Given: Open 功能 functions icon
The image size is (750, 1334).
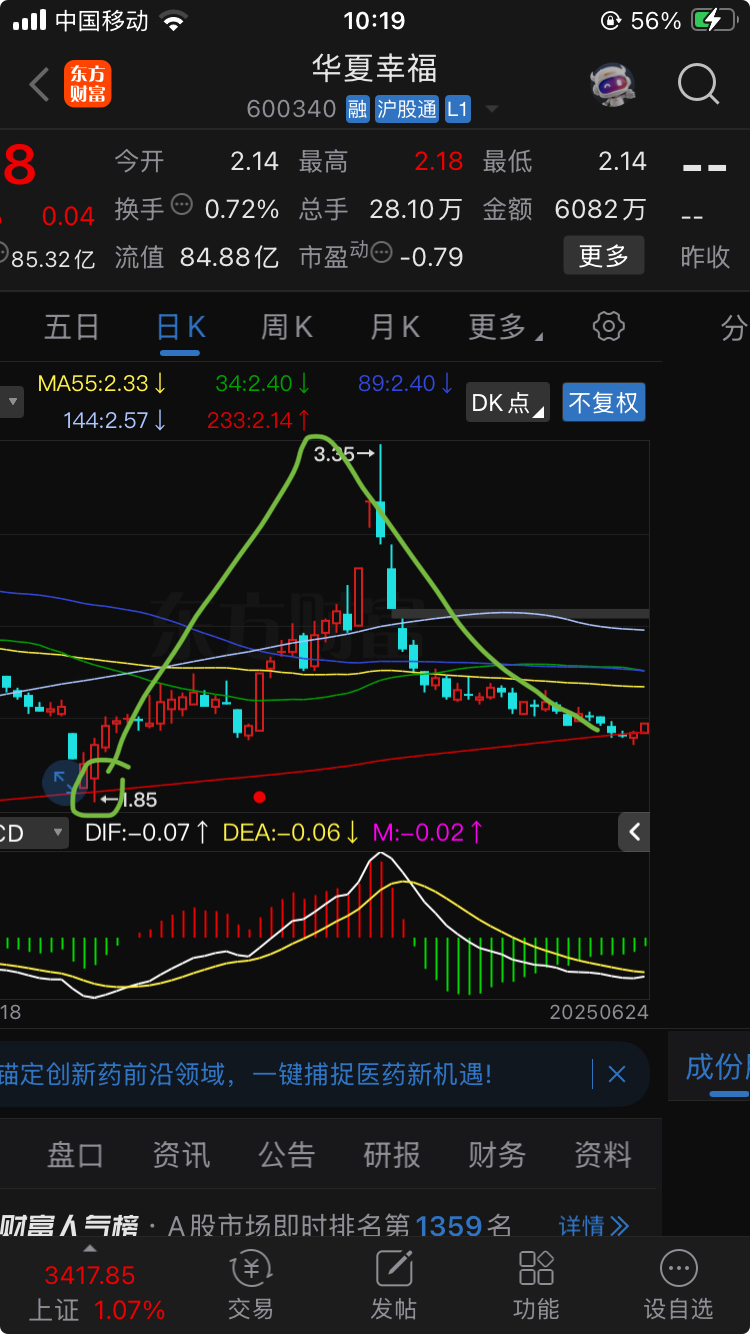Looking at the screenshot, I should point(536,1285).
